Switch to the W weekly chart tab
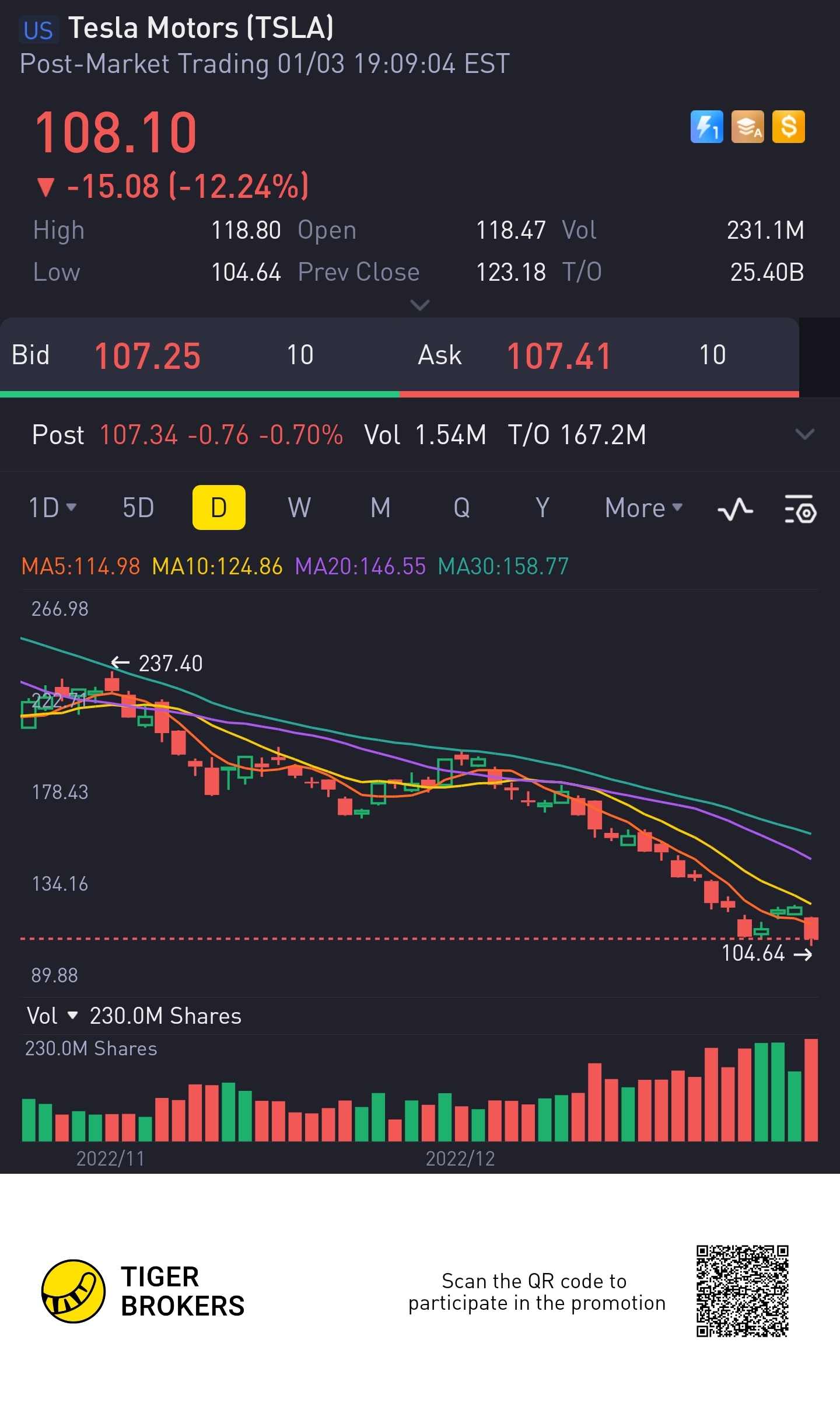The width and height of the screenshot is (840, 1409). [299, 508]
